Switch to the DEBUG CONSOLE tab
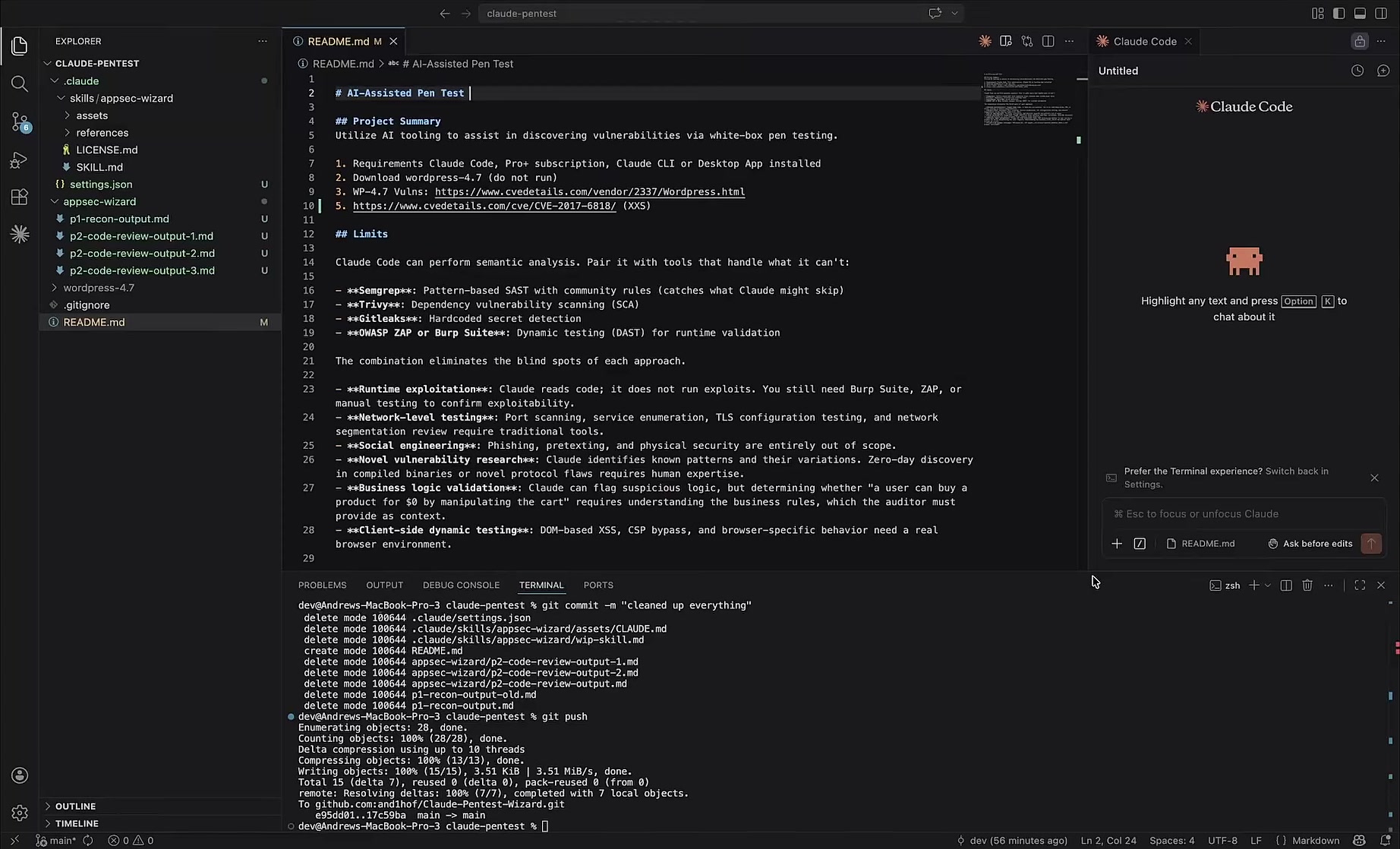Screen dimensions: 1400x849 click(x=461, y=585)
